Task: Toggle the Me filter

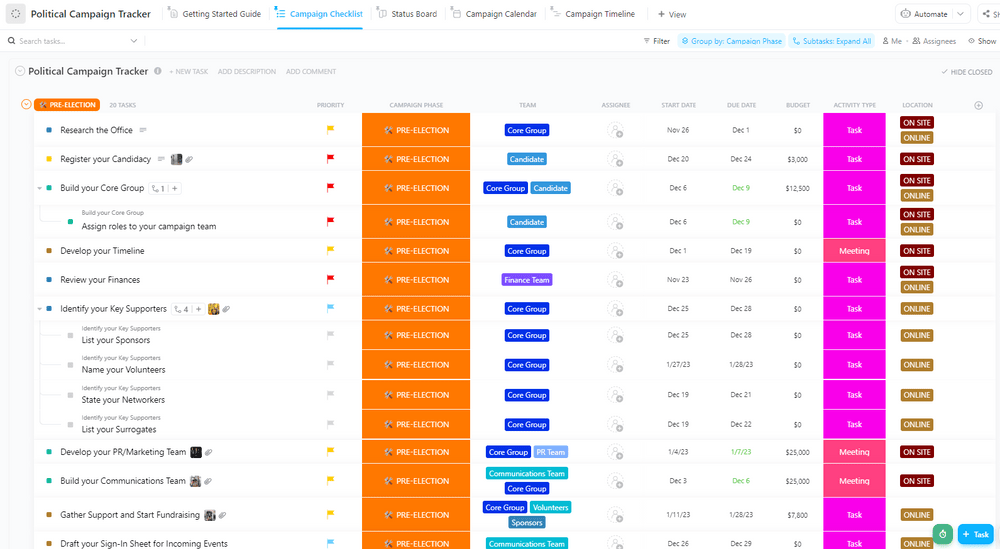Action: coord(892,41)
